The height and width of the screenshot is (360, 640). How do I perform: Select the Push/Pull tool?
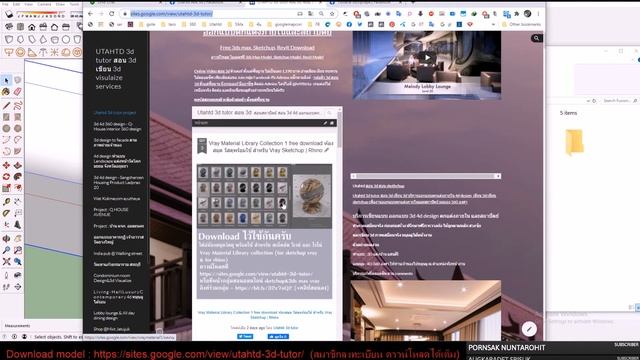point(18,165)
